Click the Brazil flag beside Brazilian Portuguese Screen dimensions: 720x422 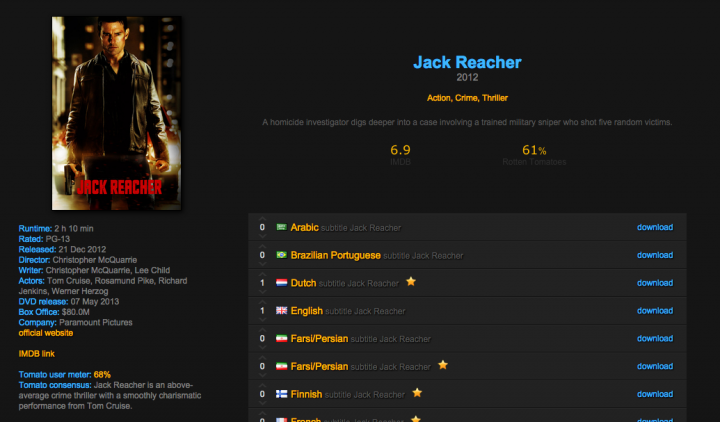(281, 255)
